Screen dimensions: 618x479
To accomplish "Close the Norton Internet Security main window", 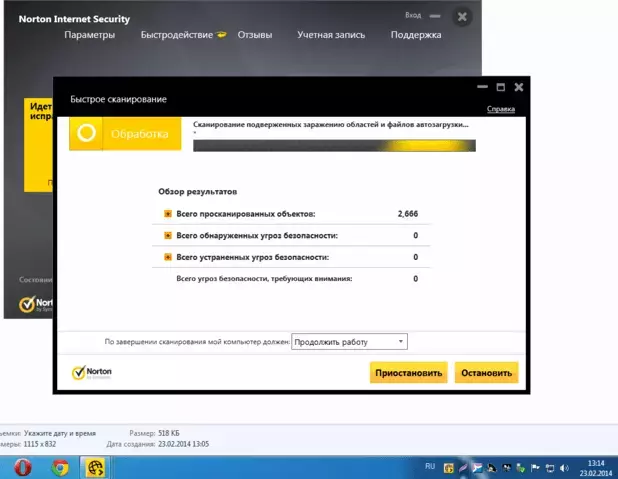I will tap(462, 17).
